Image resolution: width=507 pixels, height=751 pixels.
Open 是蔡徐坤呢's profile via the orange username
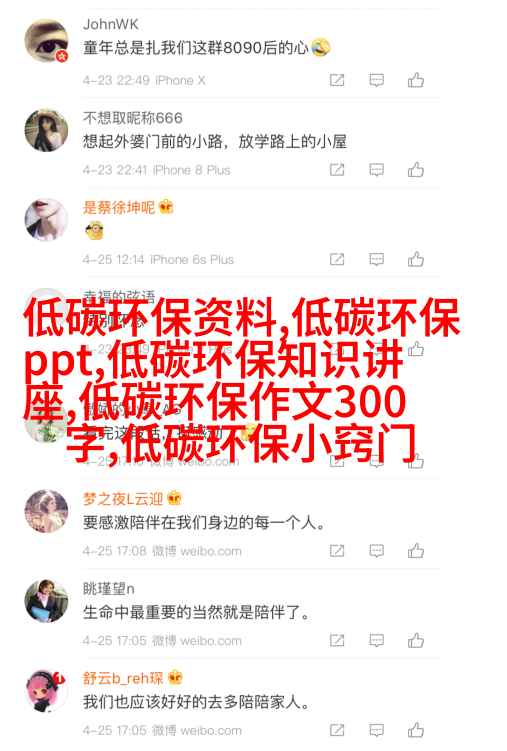119,207
